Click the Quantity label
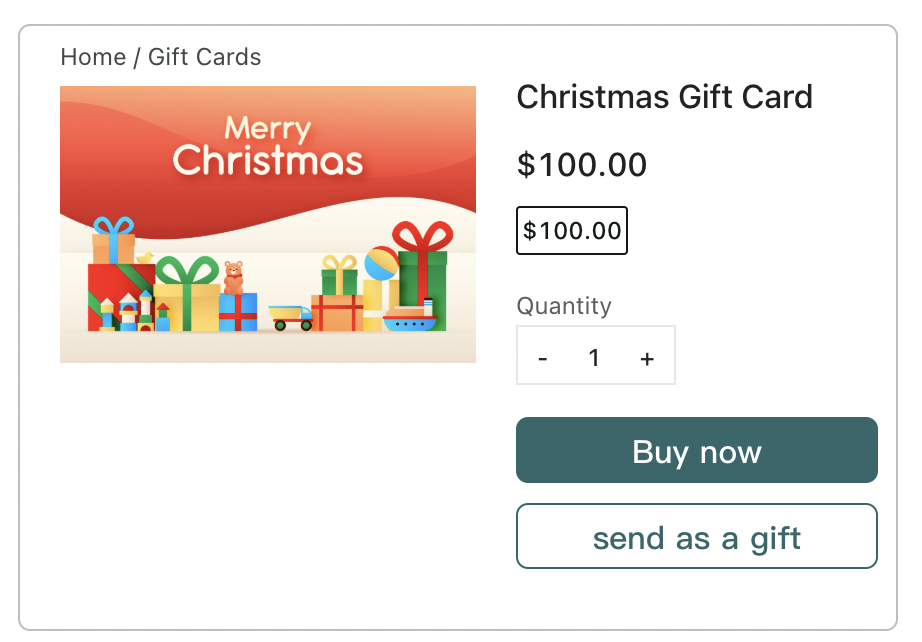The width and height of the screenshot is (922, 642). point(563,305)
